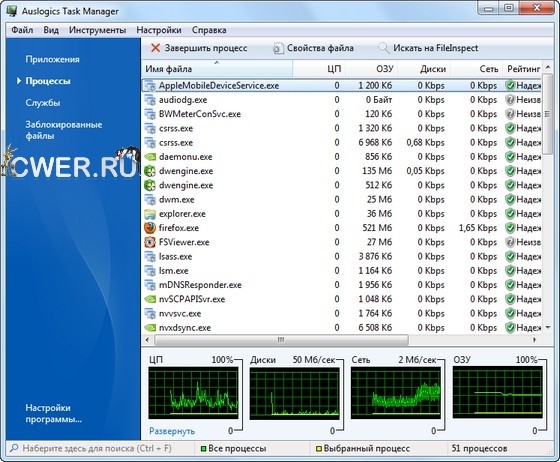
Task: Click the BWMeterConSvc.exe process icon
Action: (150, 114)
